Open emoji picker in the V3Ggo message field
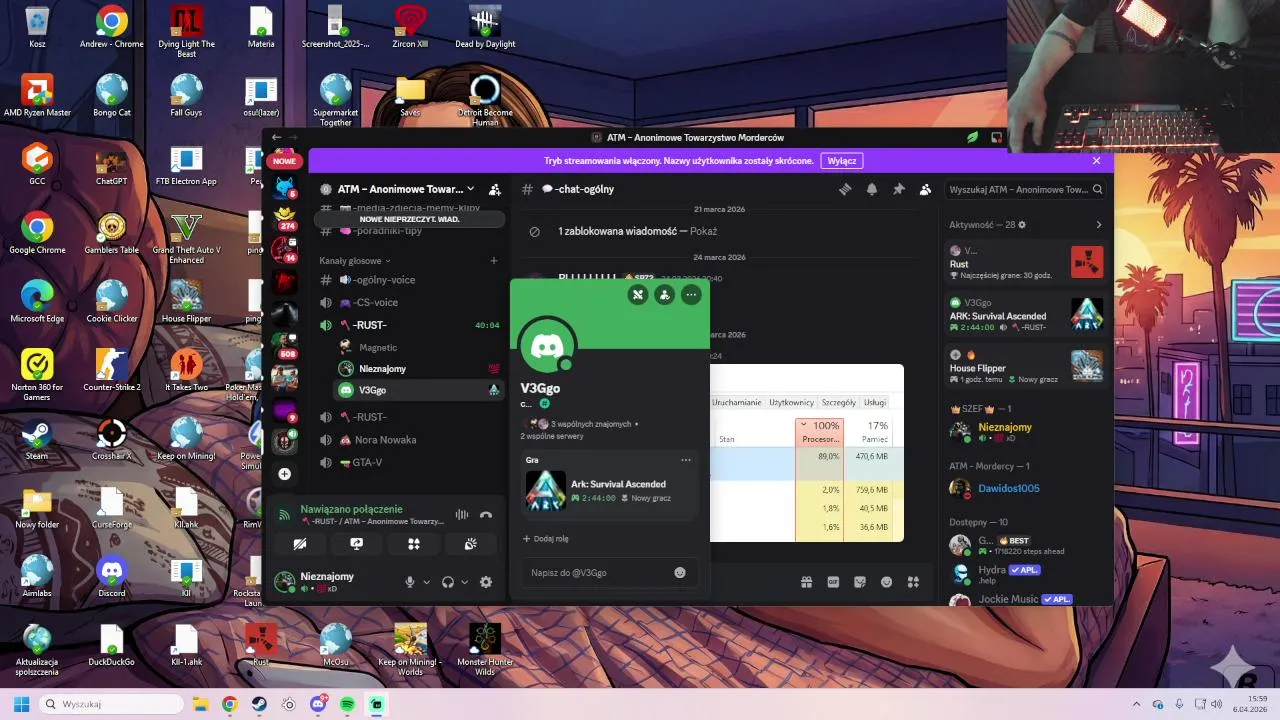The height and width of the screenshot is (720, 1280). 680,573
